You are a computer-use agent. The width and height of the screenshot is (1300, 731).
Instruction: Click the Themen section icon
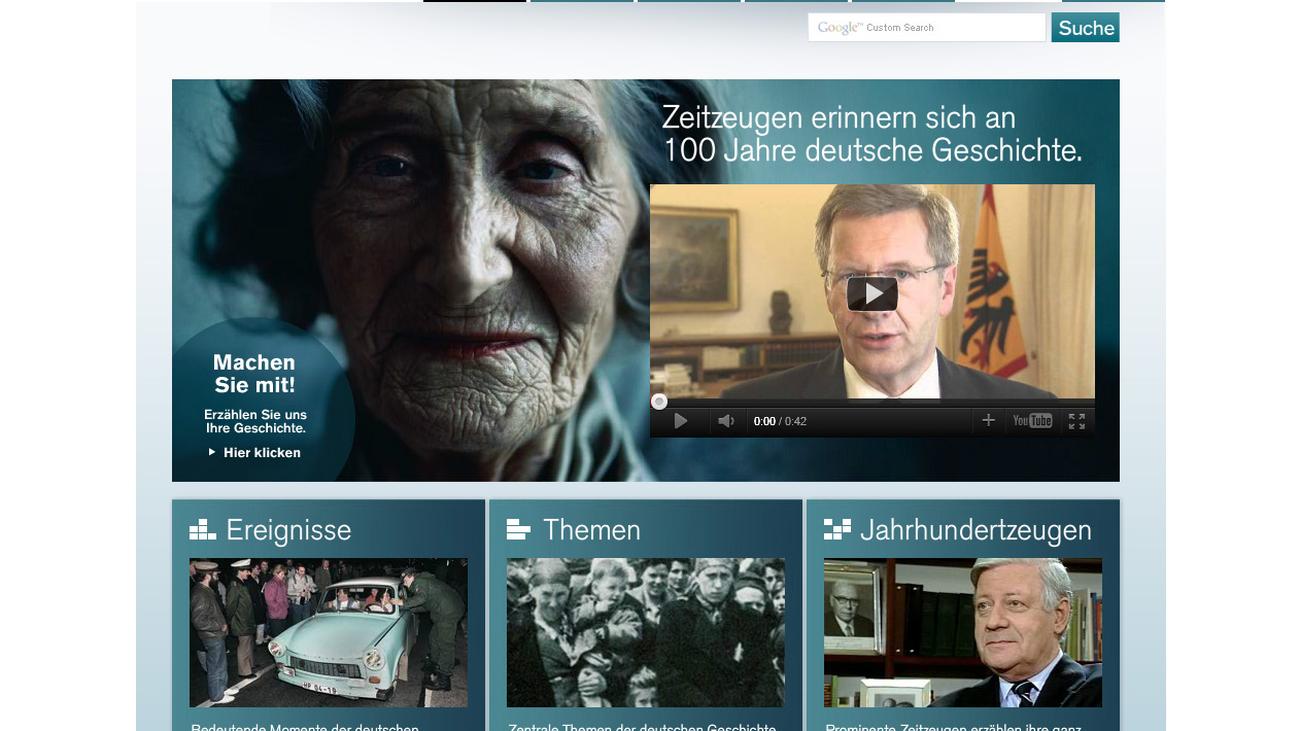tap(518, 530)
